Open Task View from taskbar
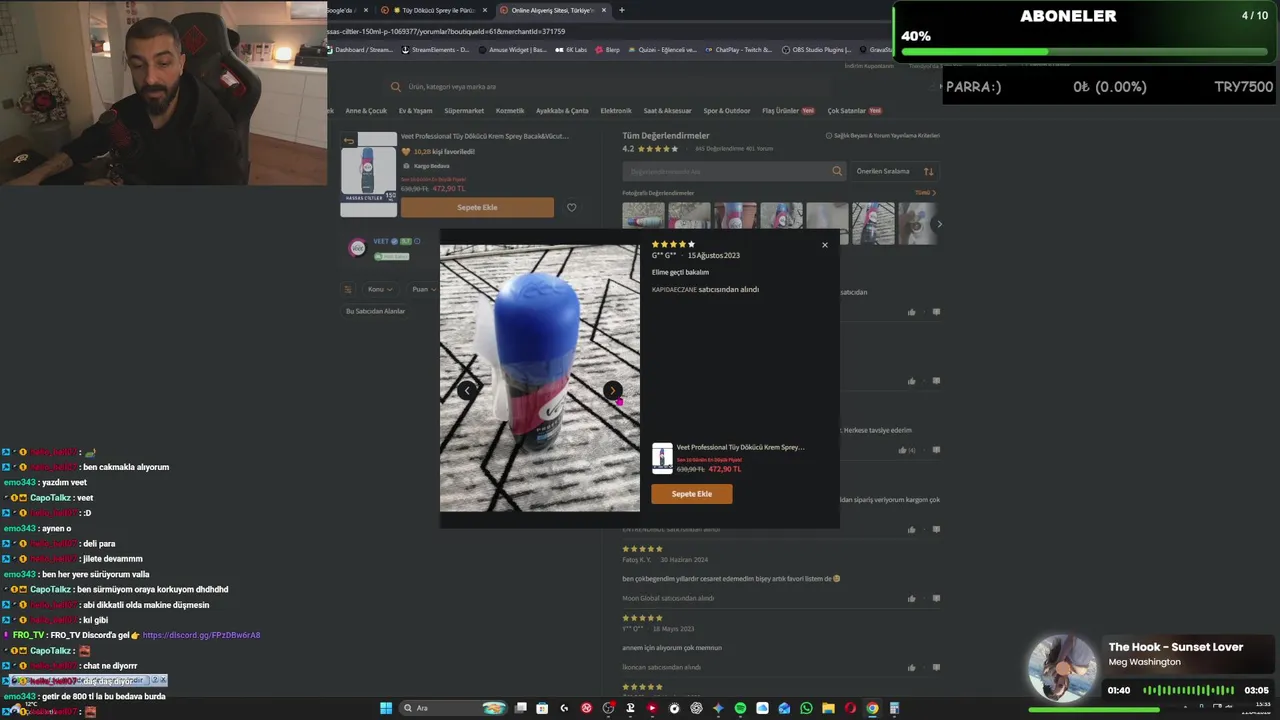This screenshot has width=1280, height=720. click(520, 708)
